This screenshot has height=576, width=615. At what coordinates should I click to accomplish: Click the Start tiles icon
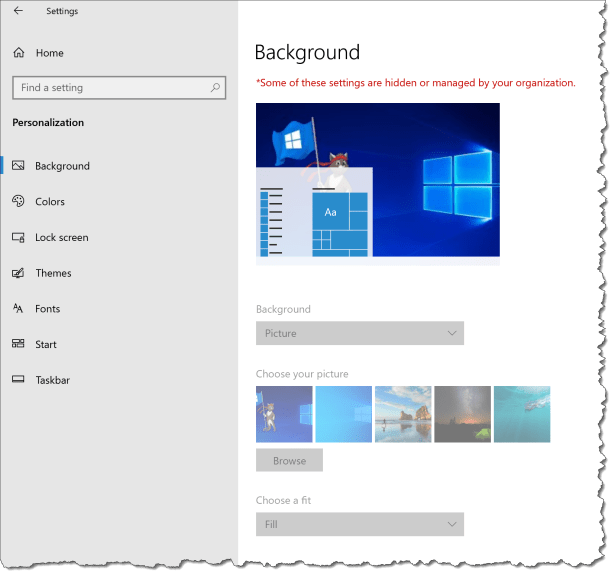[18, 344]
